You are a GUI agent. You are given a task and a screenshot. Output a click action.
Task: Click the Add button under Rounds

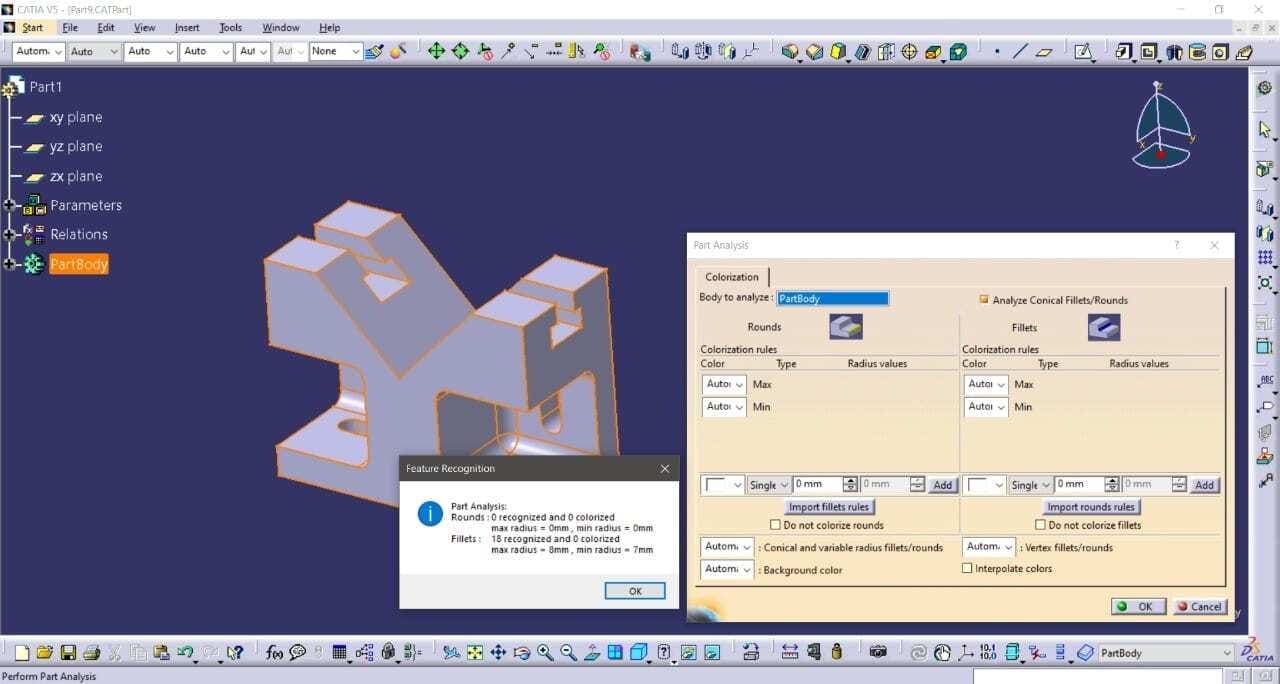942,485
